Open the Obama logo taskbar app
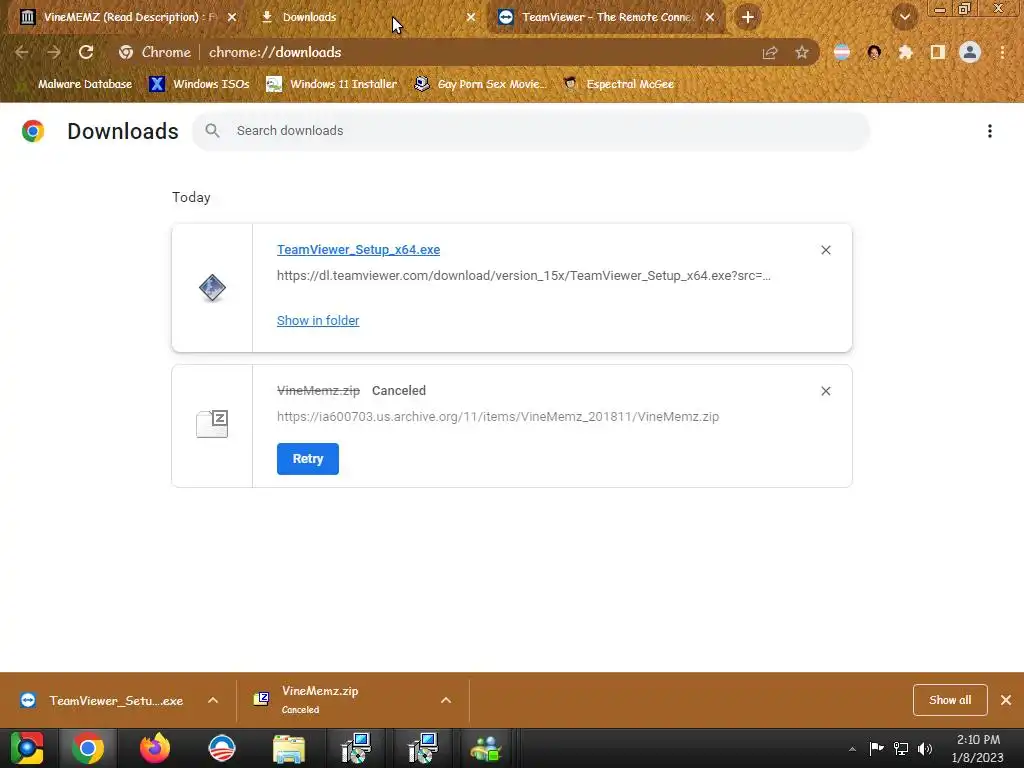 (x=221, y=748)
